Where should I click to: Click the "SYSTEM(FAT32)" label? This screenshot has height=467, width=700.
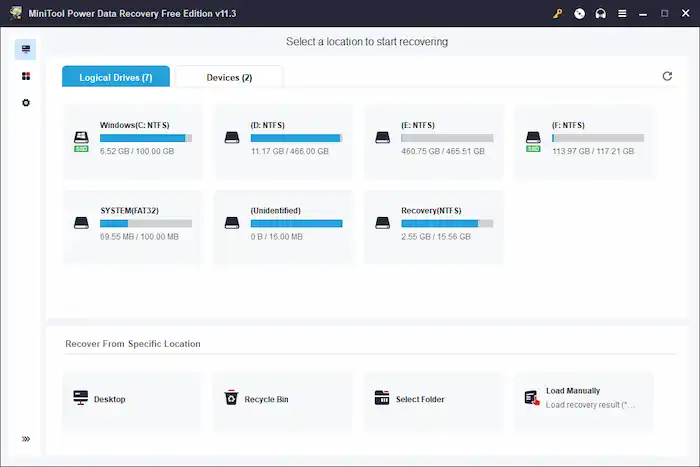129,210
